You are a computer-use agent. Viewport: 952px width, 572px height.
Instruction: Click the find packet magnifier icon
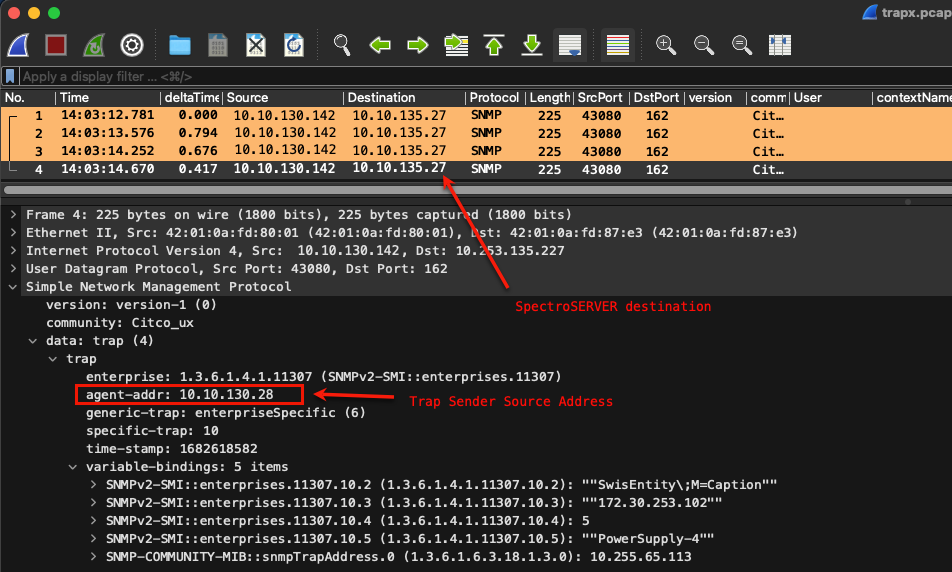coord(342,45)
